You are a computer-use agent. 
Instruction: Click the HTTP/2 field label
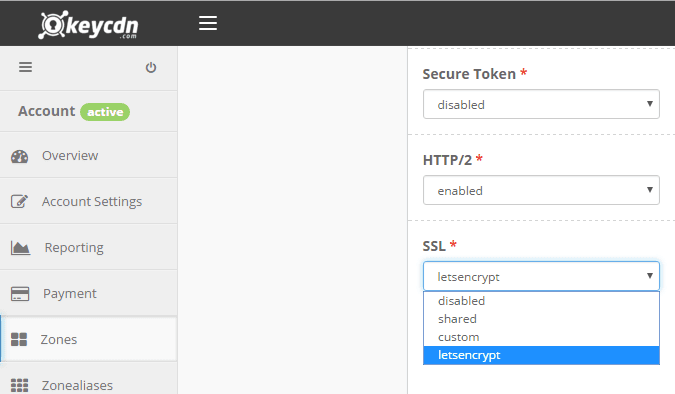pyautogui.click(x=447, y=160)
